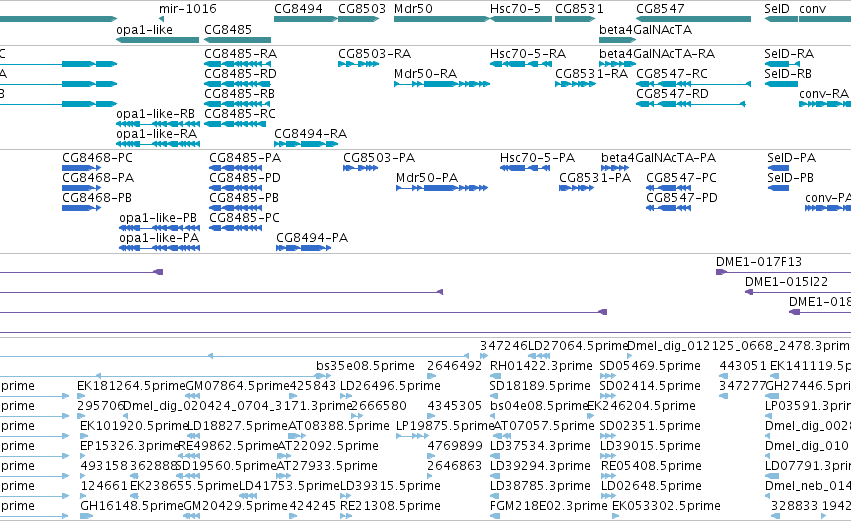The width and height of the screenshot is (851, 521).
Task: Click the opa1-like-RB transcript label
Action: pyautogui.click(x=155, y=114)
